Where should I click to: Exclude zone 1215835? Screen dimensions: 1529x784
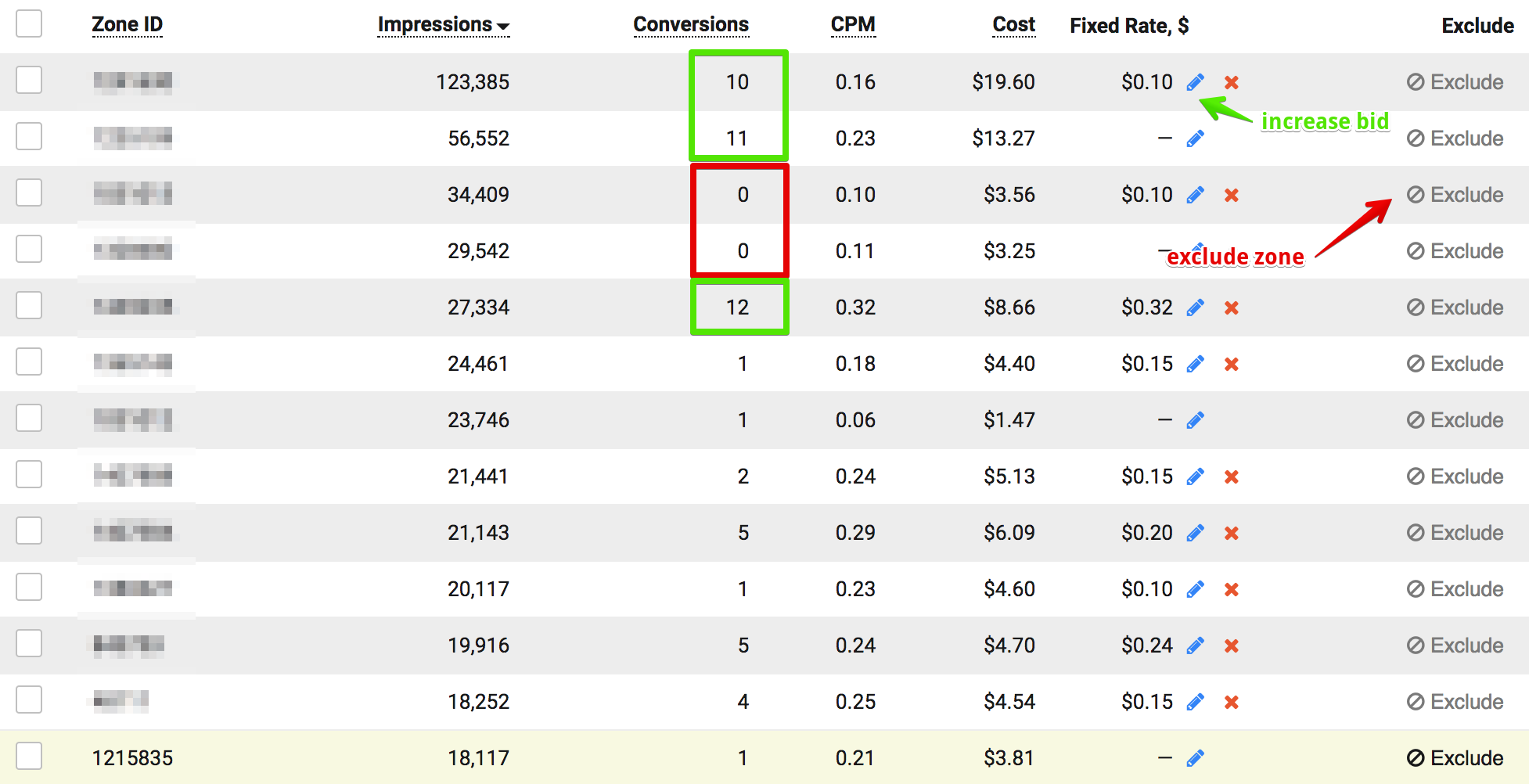point(1455,758)
